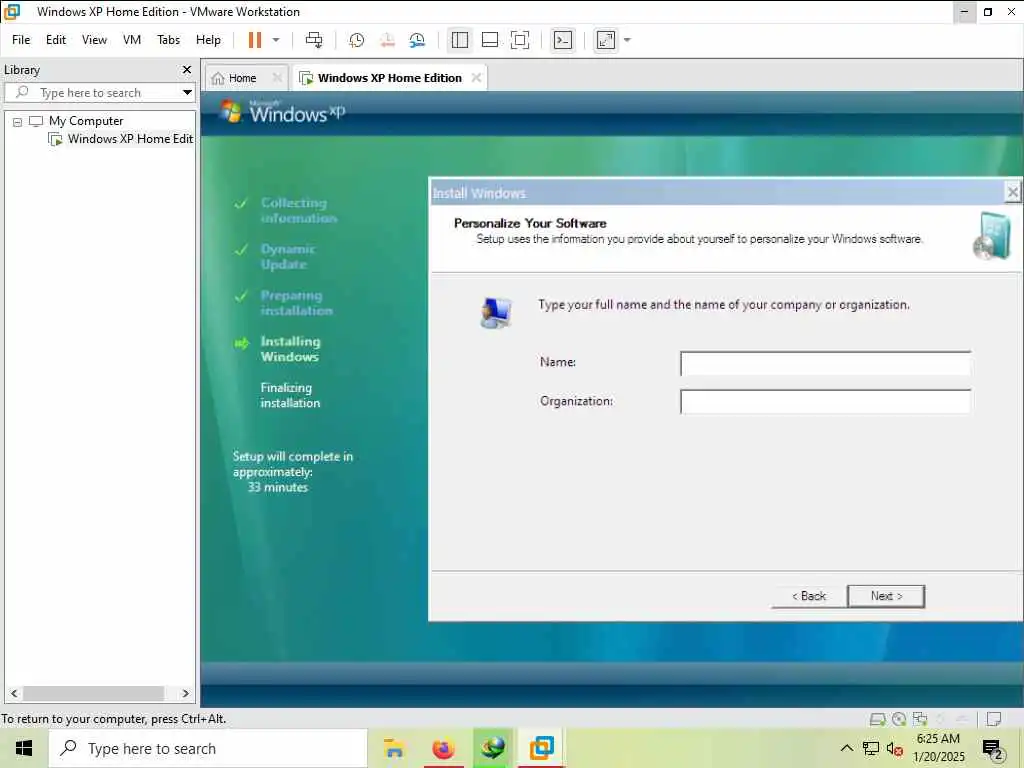1024x768 pixels.
Task: Open the Library search dropdown arrow
Action: (x=187, y=93)
